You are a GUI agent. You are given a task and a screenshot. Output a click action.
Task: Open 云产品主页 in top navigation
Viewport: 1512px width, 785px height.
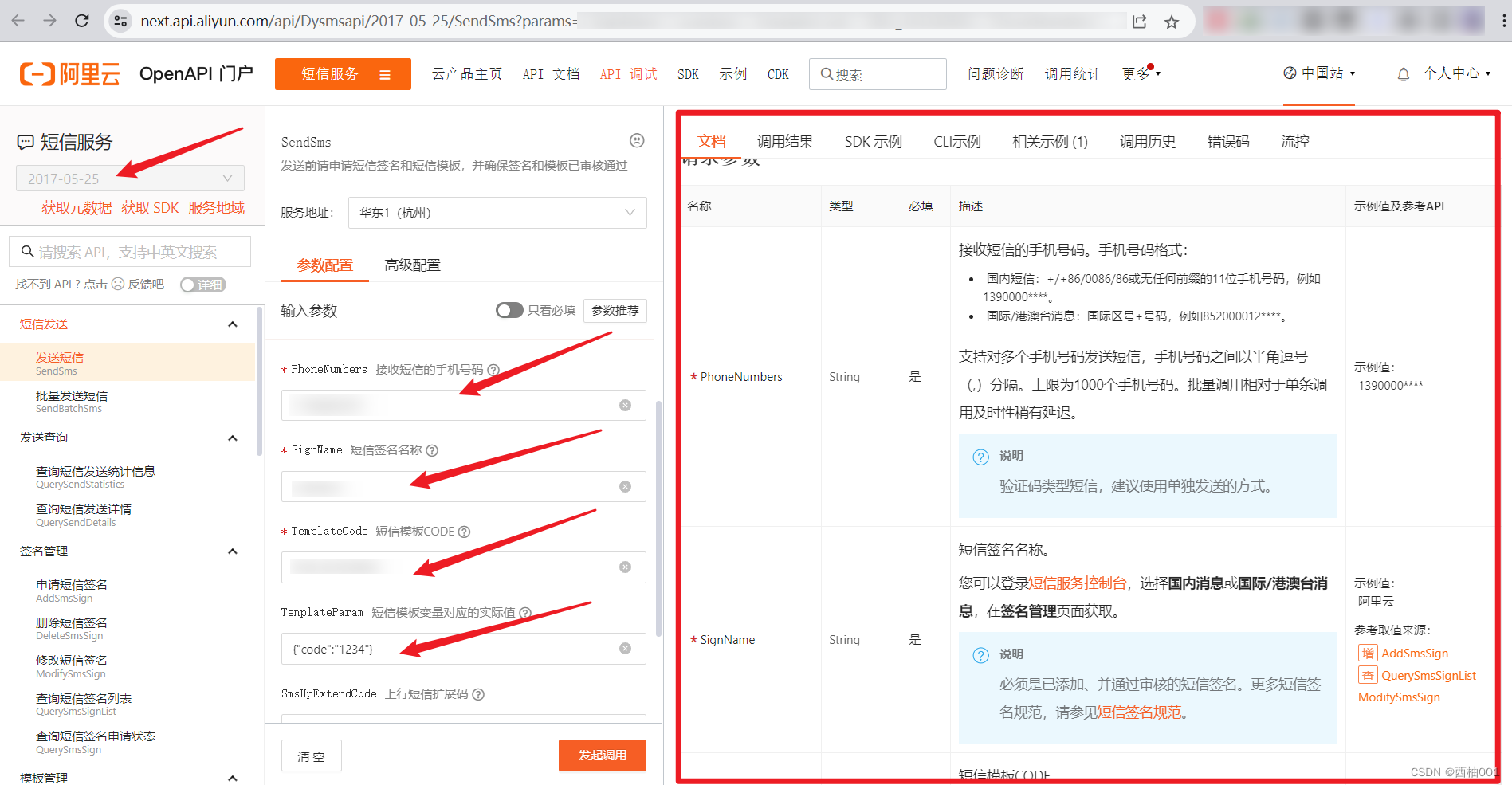[x=467, y=74]
